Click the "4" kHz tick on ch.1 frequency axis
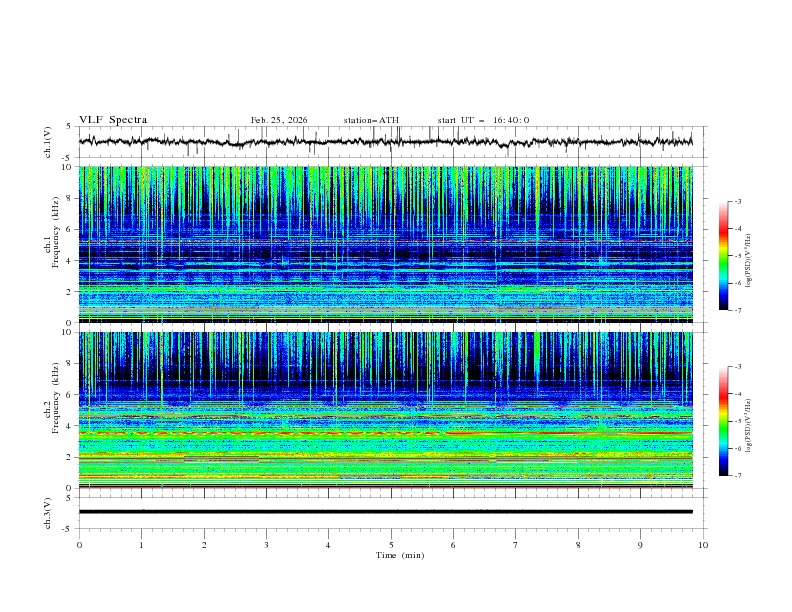The height and width of the screenshot is (612, 792). point(71,261)
